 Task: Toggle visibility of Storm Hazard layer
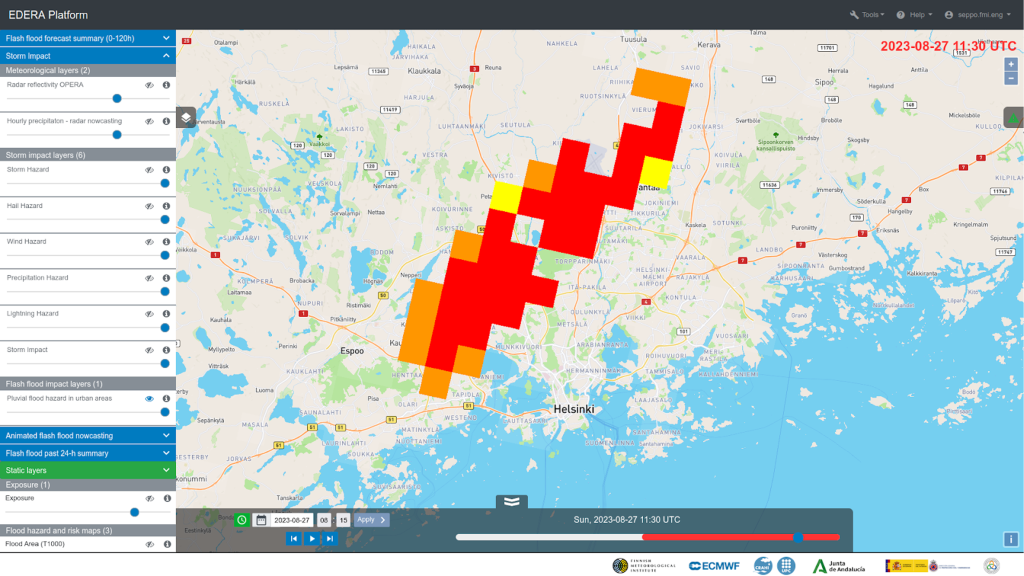coord(149,169)
